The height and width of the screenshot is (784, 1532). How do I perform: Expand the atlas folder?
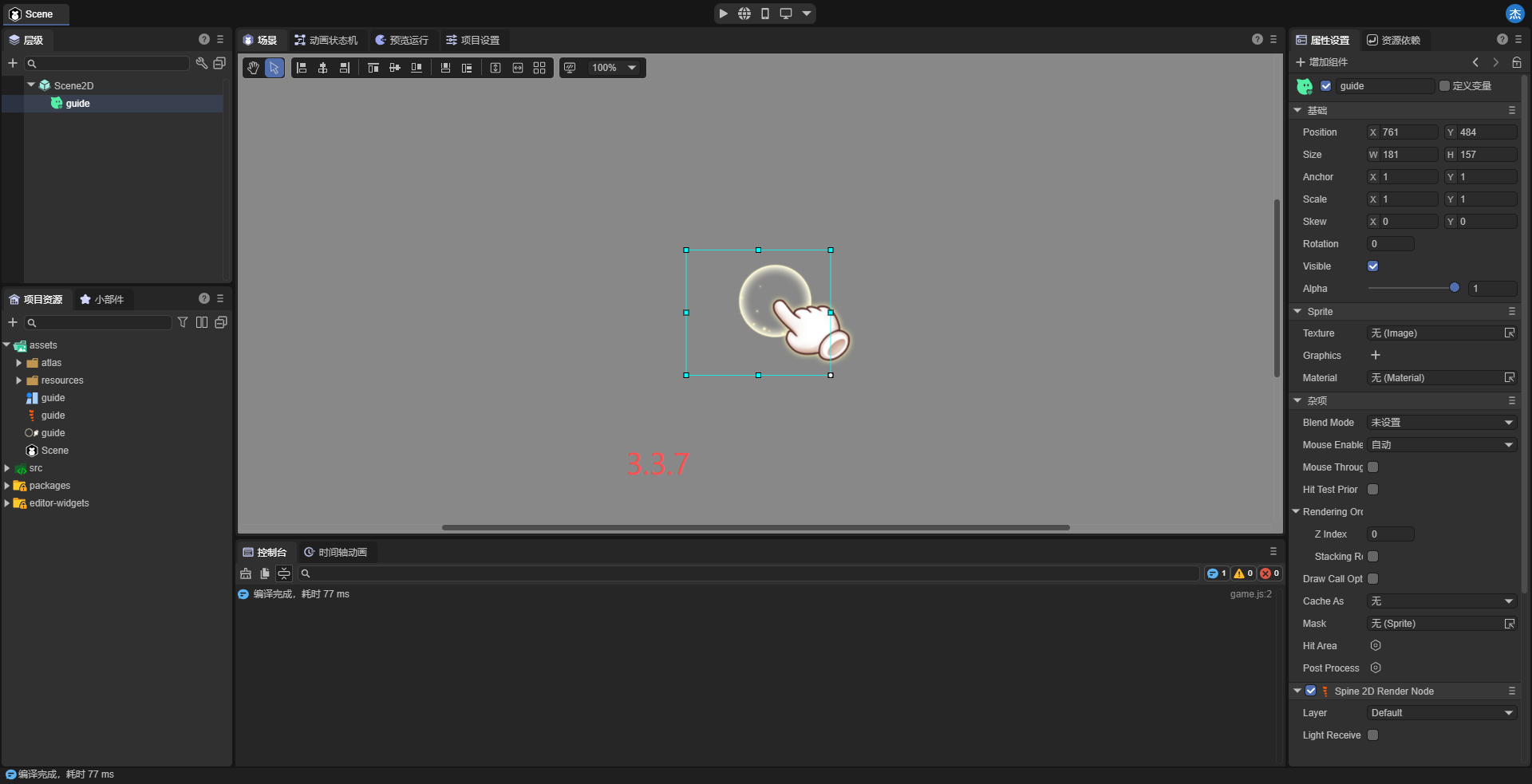19,363
